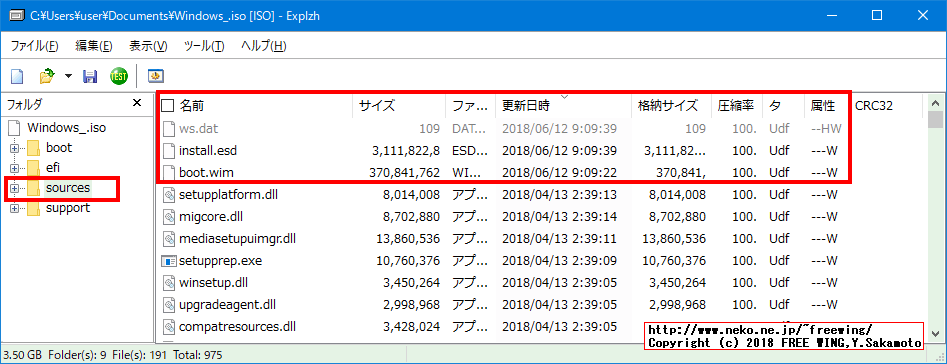This screenshot has width=947, height=364.
Task: Select the winsetup.dll file name
Action: [213, 283]
